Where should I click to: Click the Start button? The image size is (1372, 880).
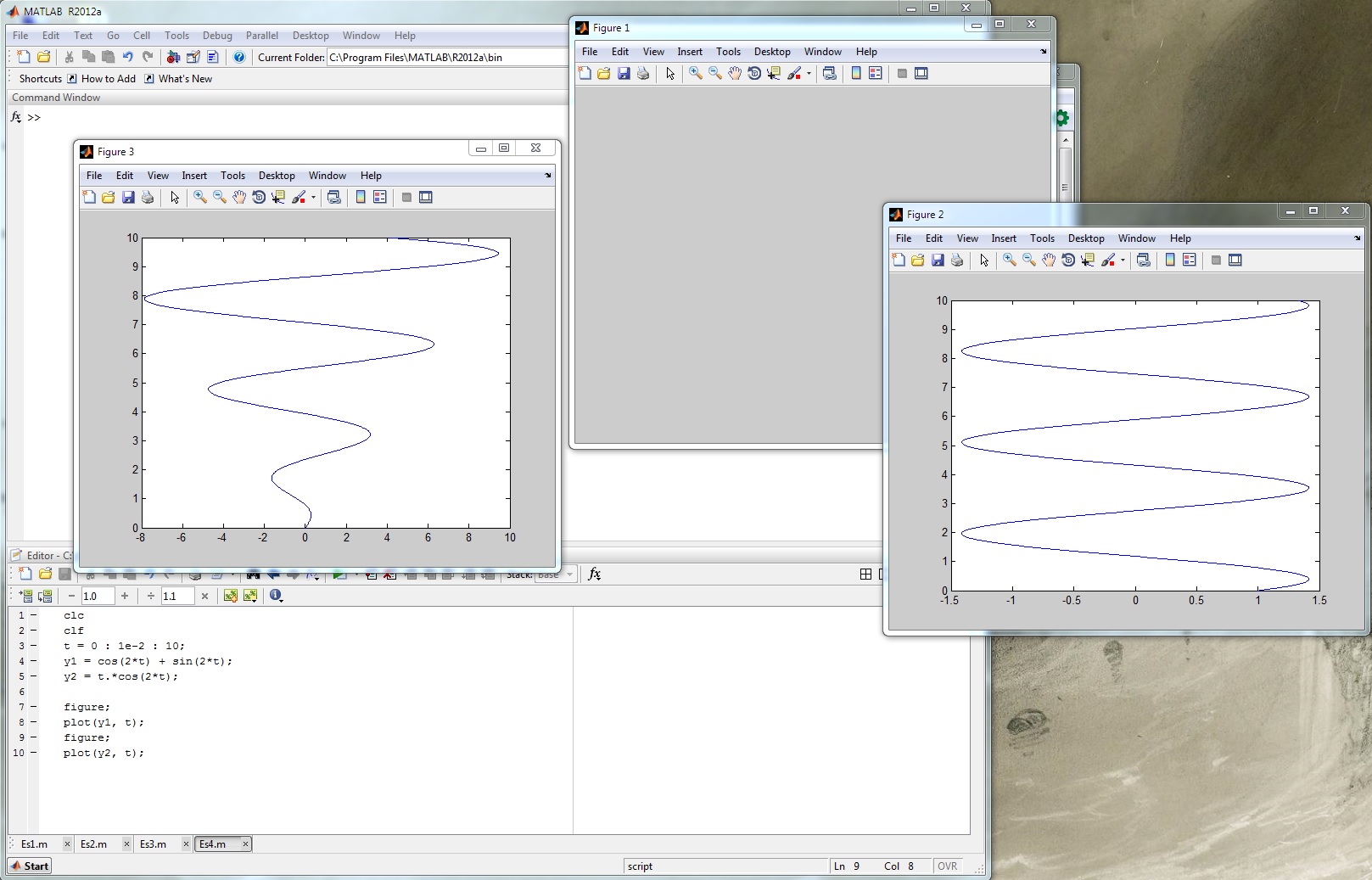tap(31, 866)
